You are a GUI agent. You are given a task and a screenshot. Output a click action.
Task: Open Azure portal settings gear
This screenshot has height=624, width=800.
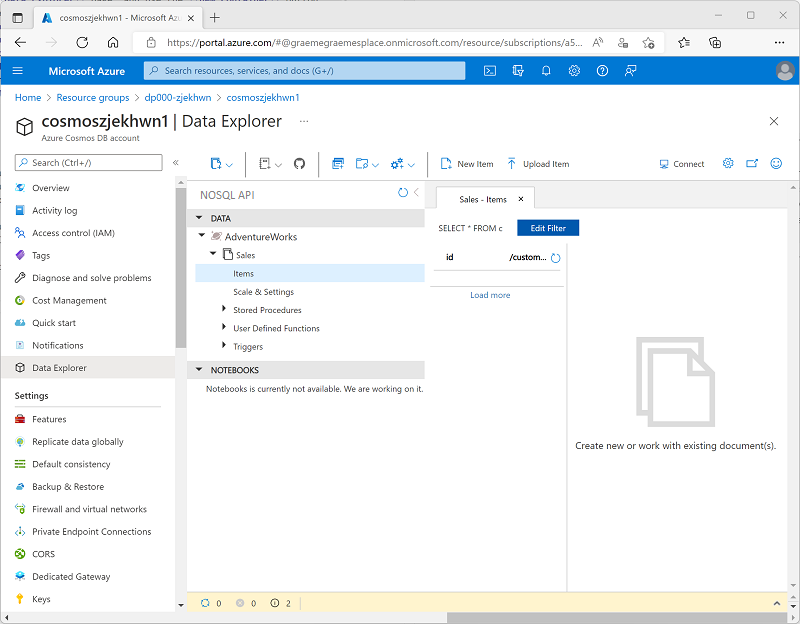click(x=574, y=71)
